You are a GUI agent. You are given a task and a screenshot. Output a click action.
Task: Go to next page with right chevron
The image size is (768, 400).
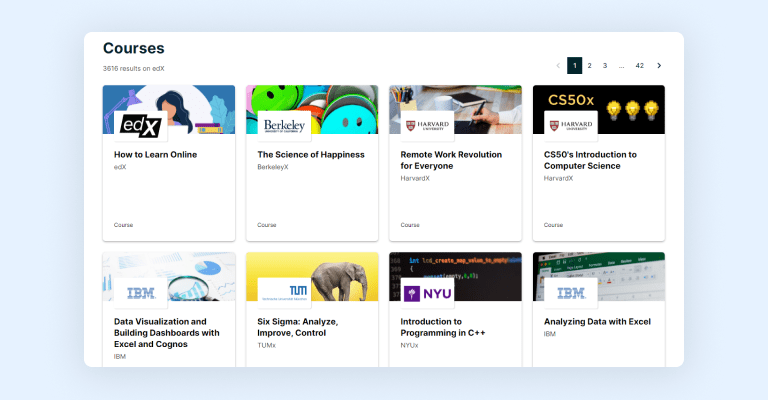tap(659, 66)
